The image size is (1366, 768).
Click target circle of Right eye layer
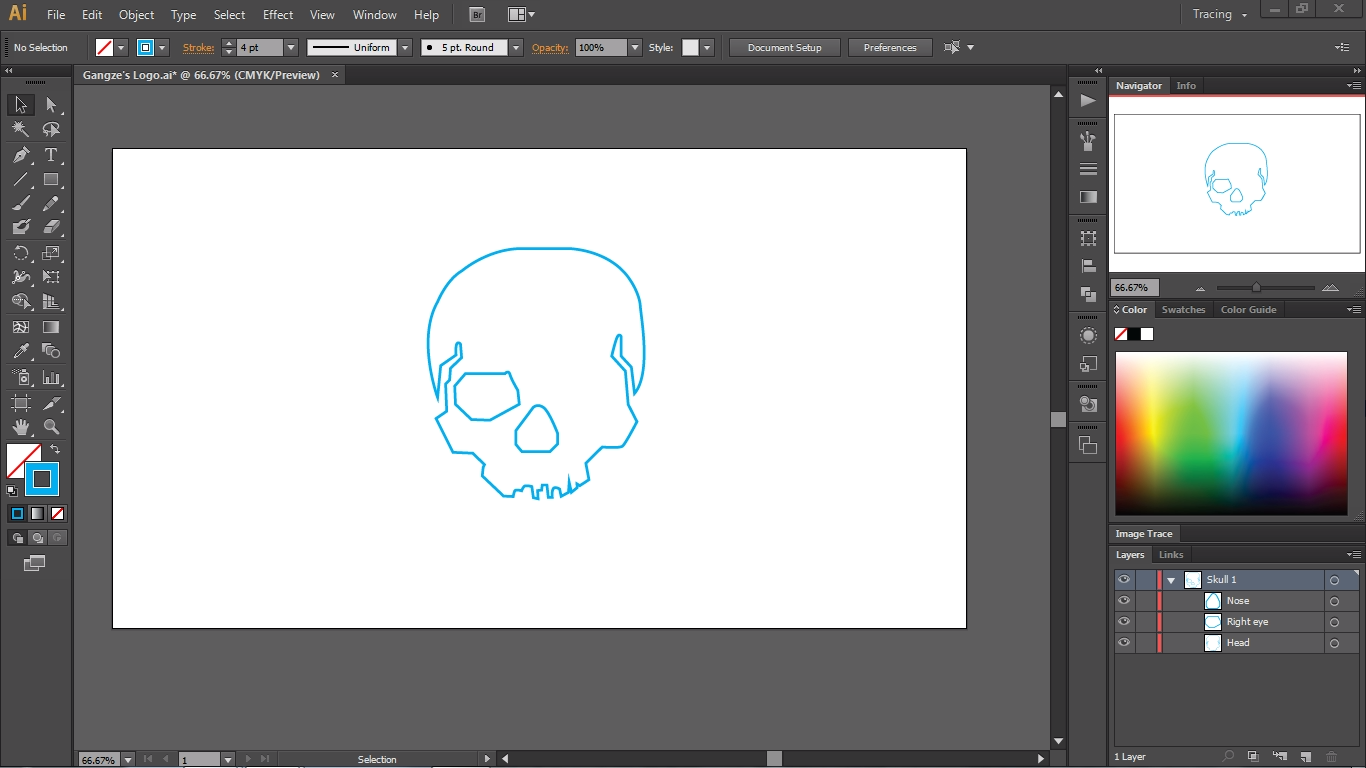[1334, 622]
